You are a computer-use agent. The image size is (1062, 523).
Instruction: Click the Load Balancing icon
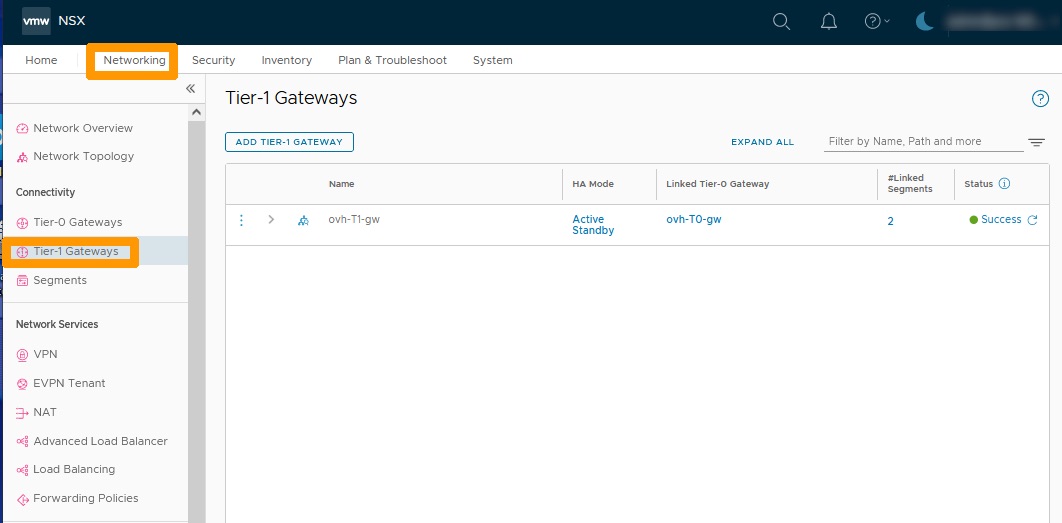pos(22,469)
